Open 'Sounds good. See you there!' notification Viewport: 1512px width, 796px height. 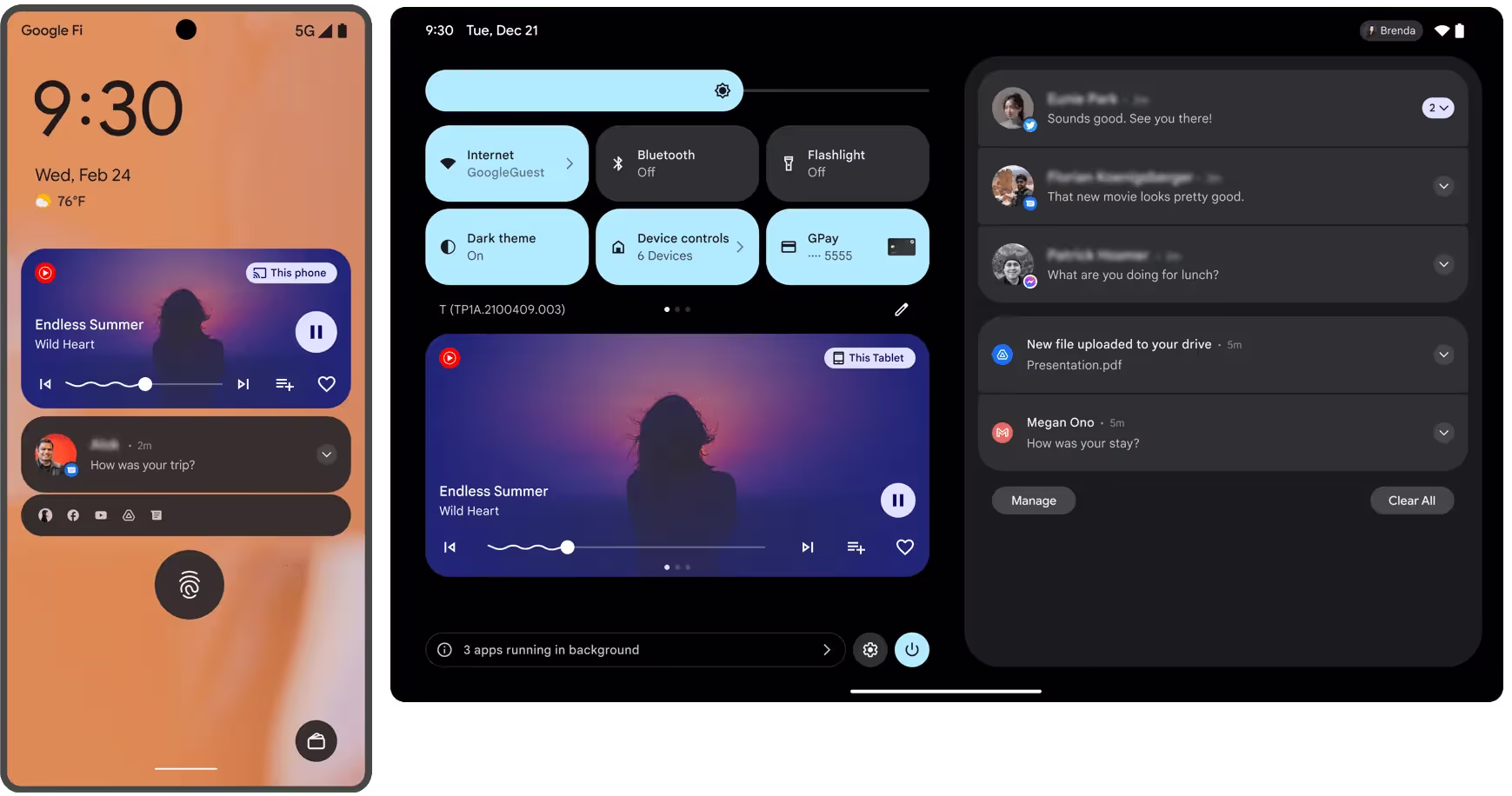pos(1223,108)
